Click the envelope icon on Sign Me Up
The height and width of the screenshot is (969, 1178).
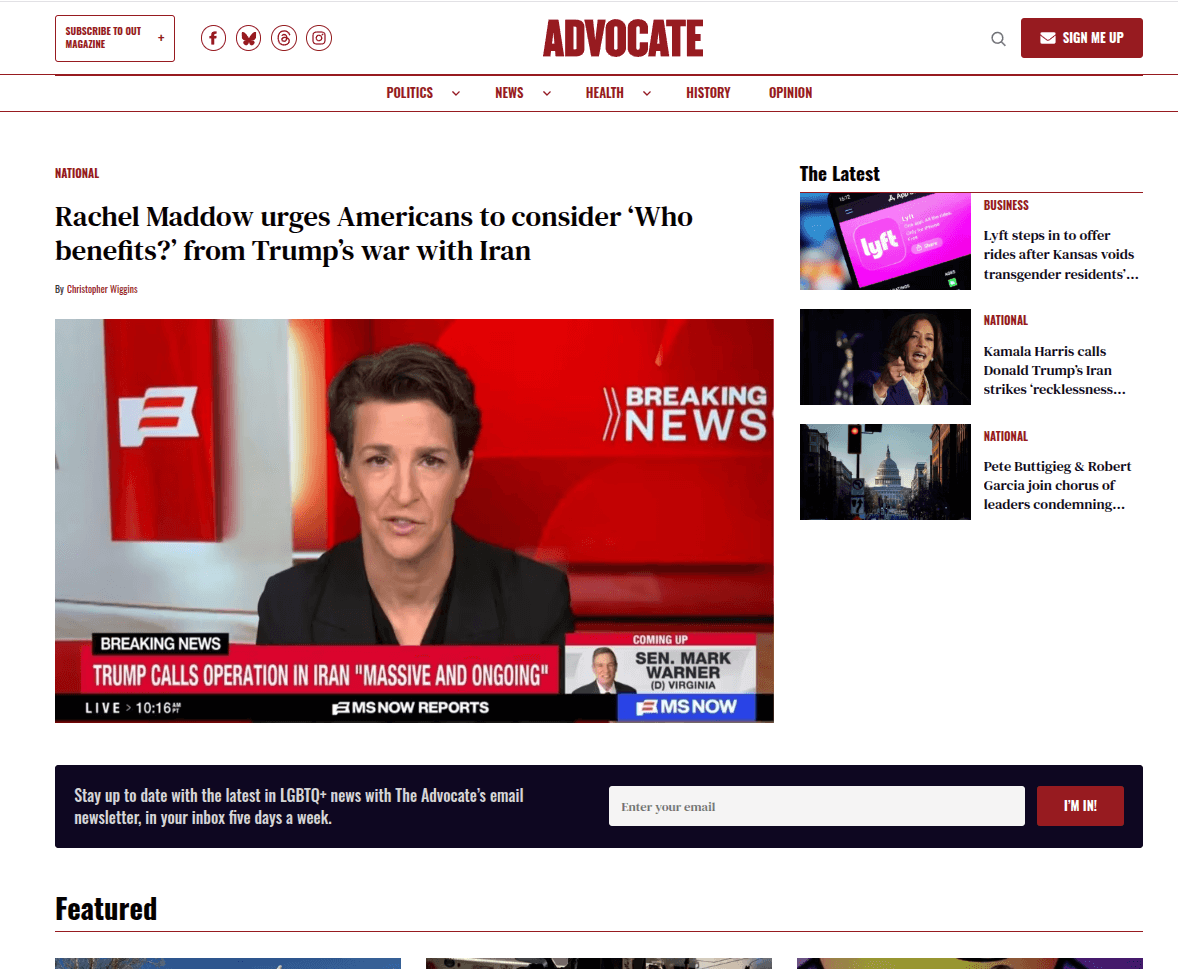1046,37
